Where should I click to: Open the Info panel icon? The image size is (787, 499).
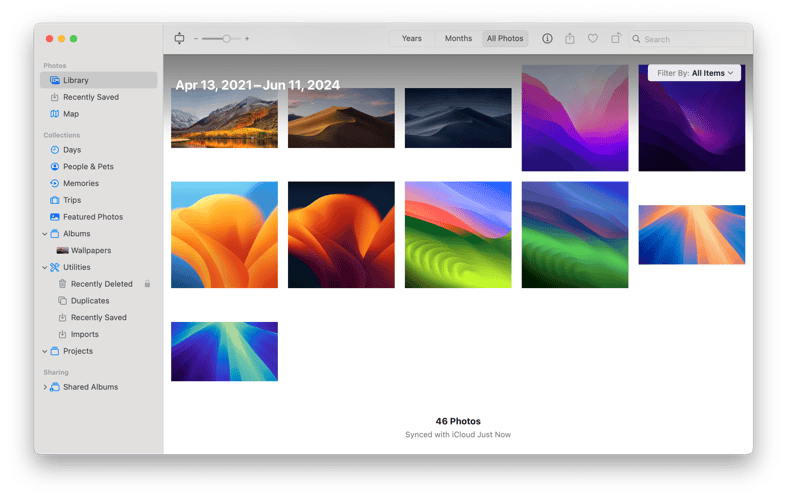547,39
